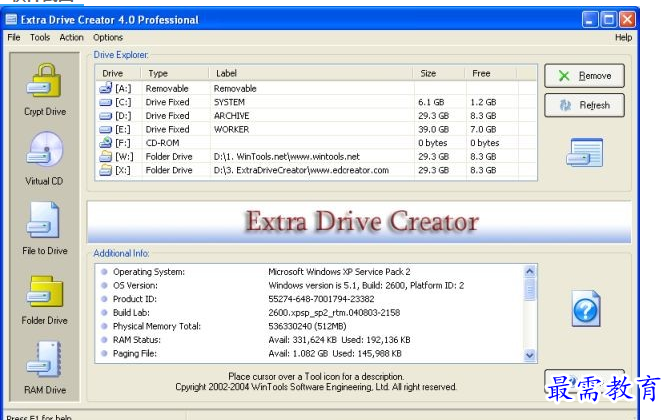
Task: Select the OS Version info row
Action: click(x=310, y=286)
